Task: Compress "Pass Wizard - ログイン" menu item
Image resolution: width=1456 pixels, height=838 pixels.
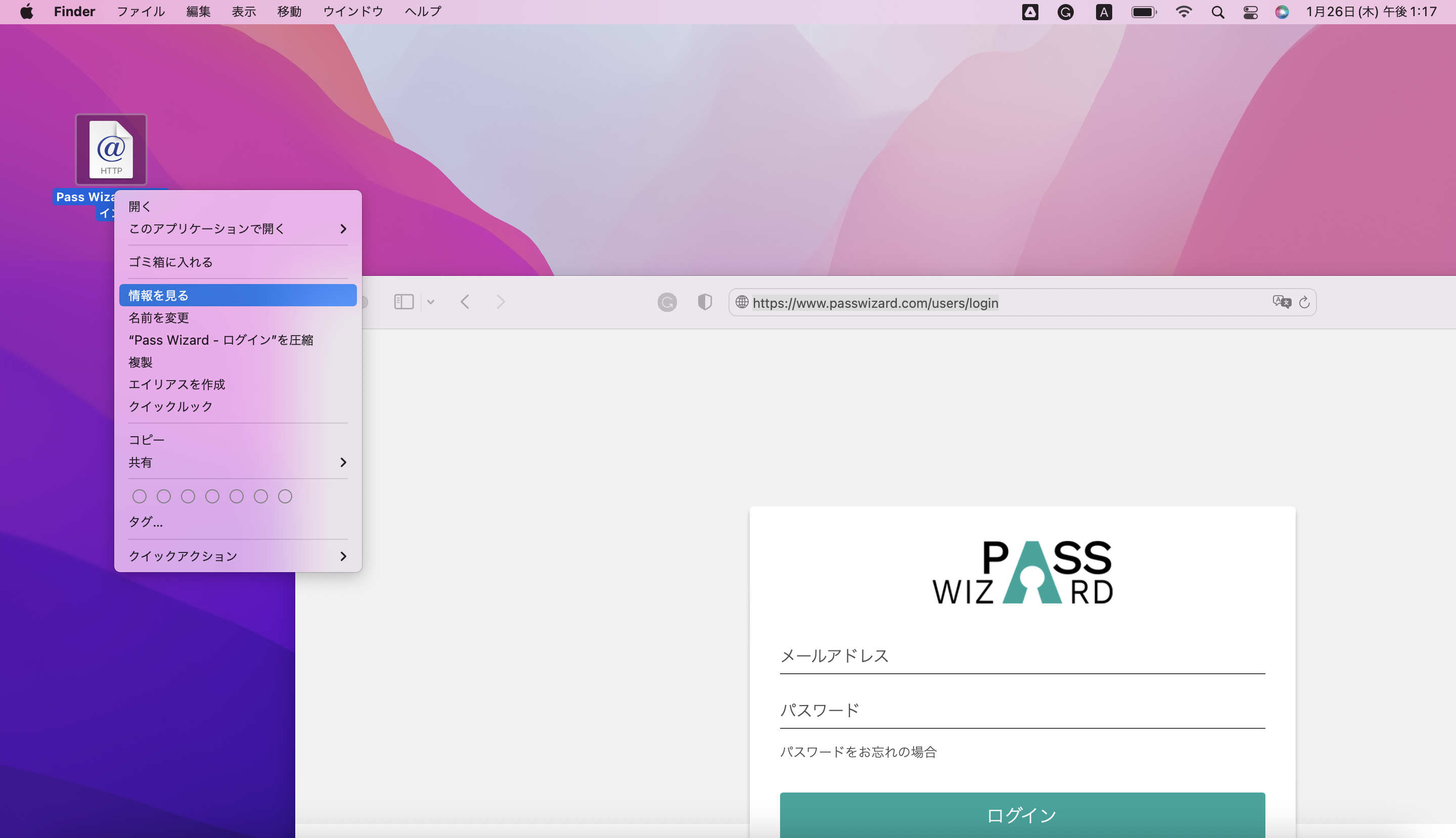Action: pos(238,340)
